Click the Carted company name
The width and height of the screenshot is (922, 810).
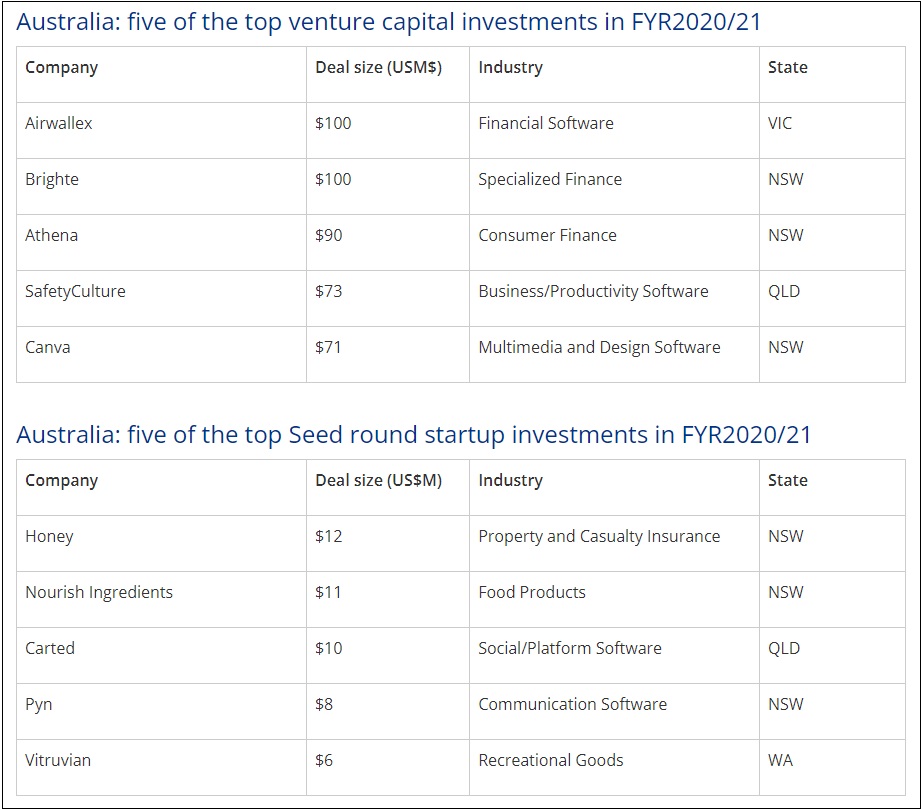tap(50, 649)
